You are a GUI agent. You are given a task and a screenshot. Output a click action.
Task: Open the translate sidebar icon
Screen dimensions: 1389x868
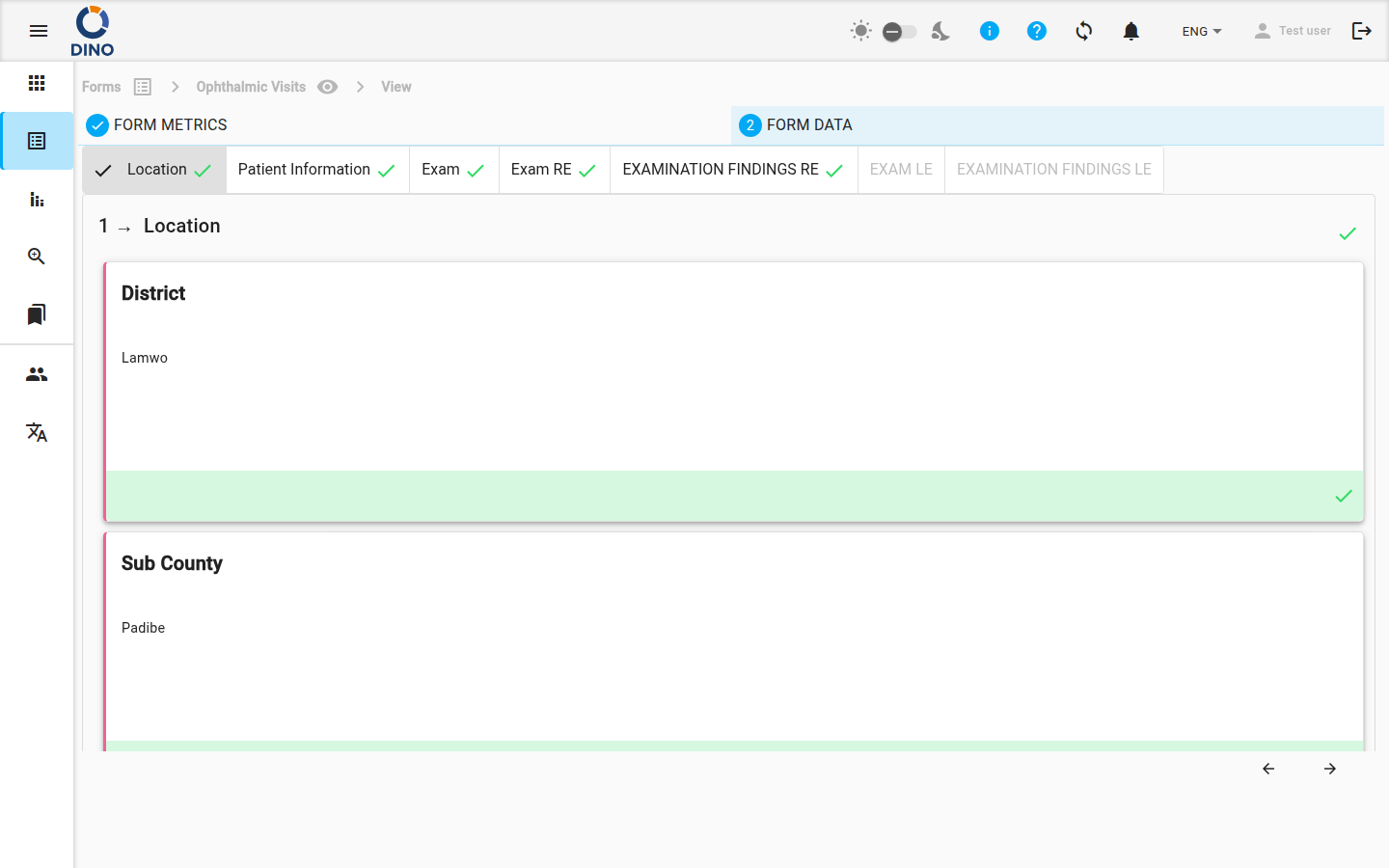(x=37, y=432)
